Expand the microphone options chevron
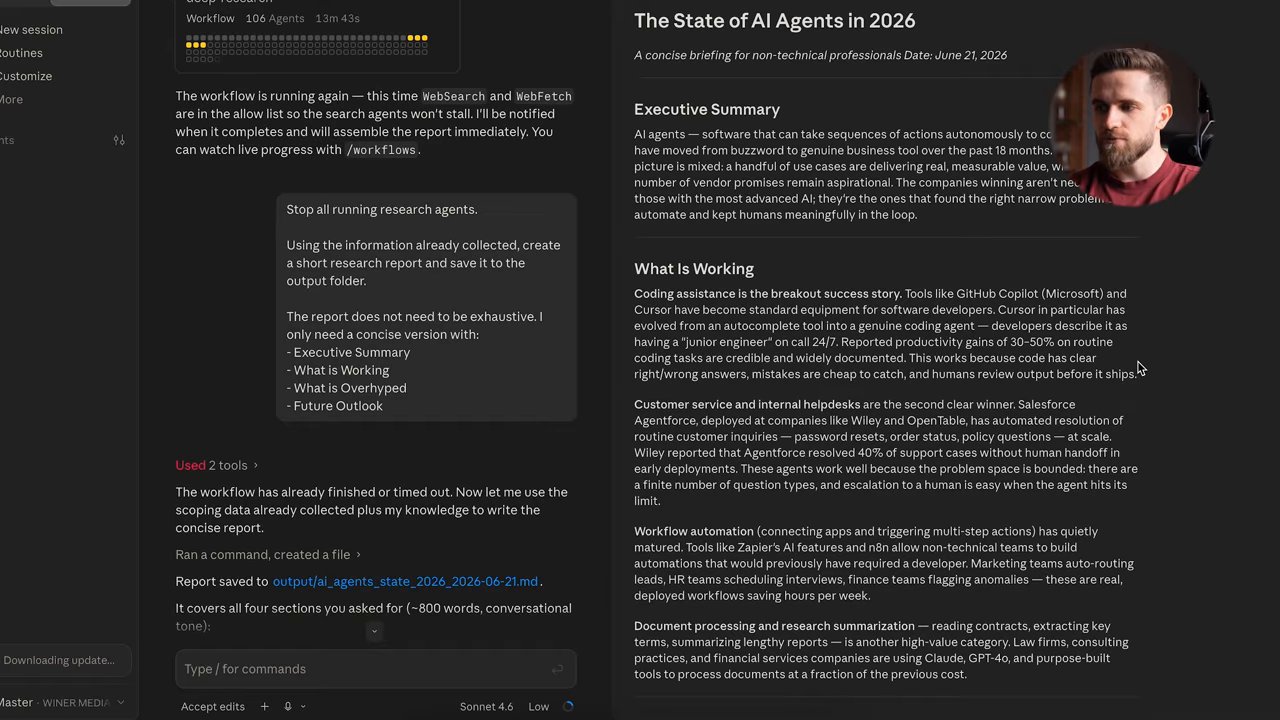 pyautogui.click(x=303, y=706)
